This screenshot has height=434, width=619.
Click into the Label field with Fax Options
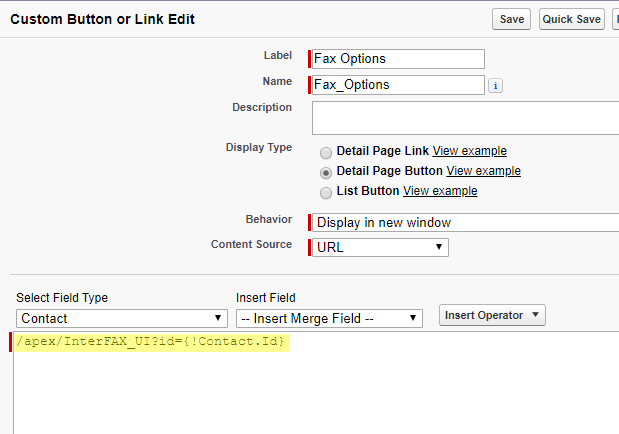click(398, 59)
